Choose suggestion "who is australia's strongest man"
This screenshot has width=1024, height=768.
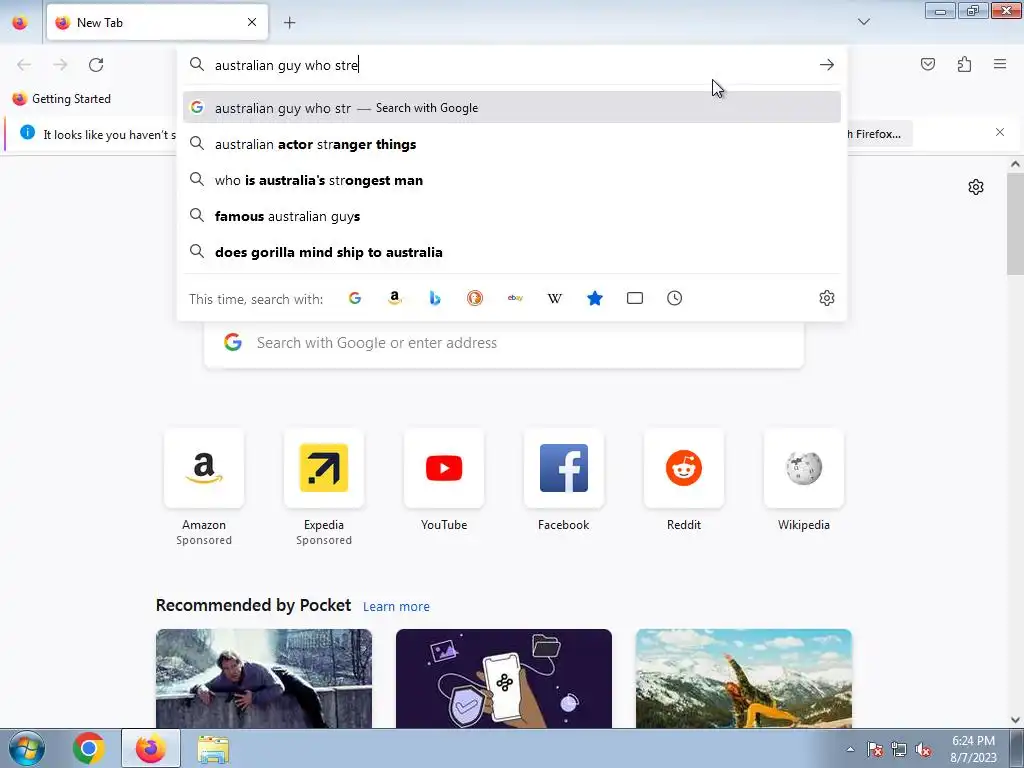point(511,180)
